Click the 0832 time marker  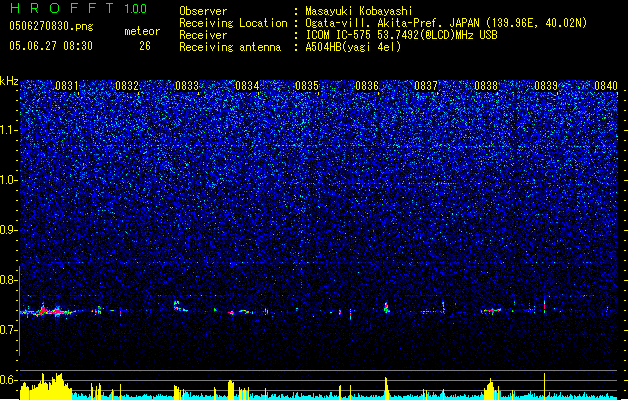tap(127, 86)
